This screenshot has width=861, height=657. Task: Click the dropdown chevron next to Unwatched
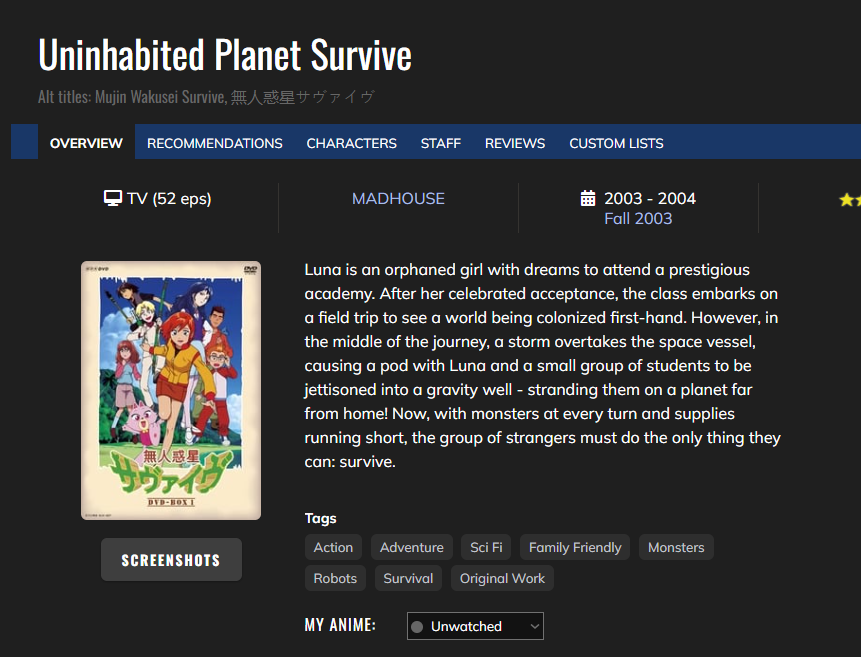tap(534, 627)
